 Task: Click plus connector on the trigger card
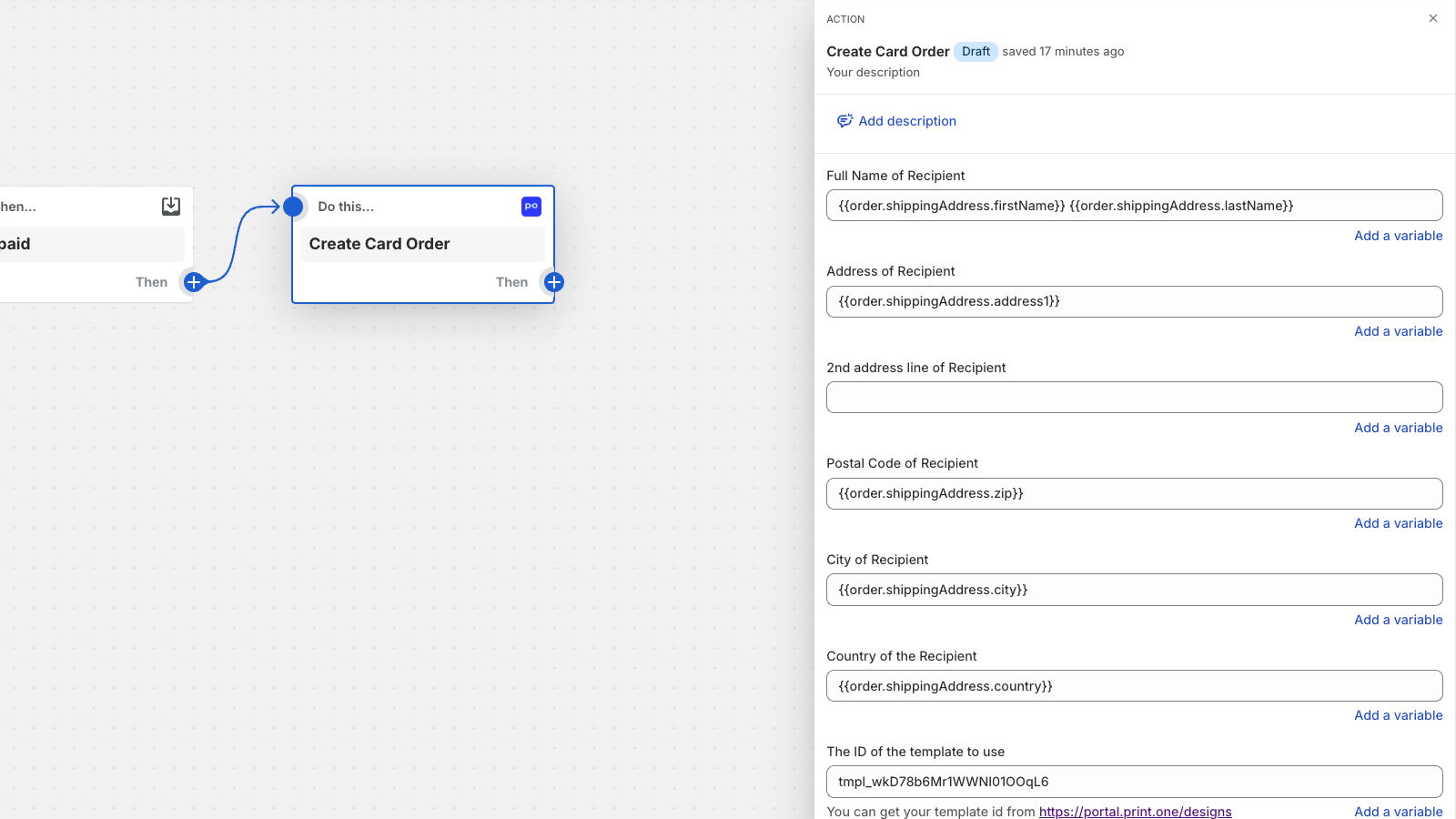[x=194, y=282]
